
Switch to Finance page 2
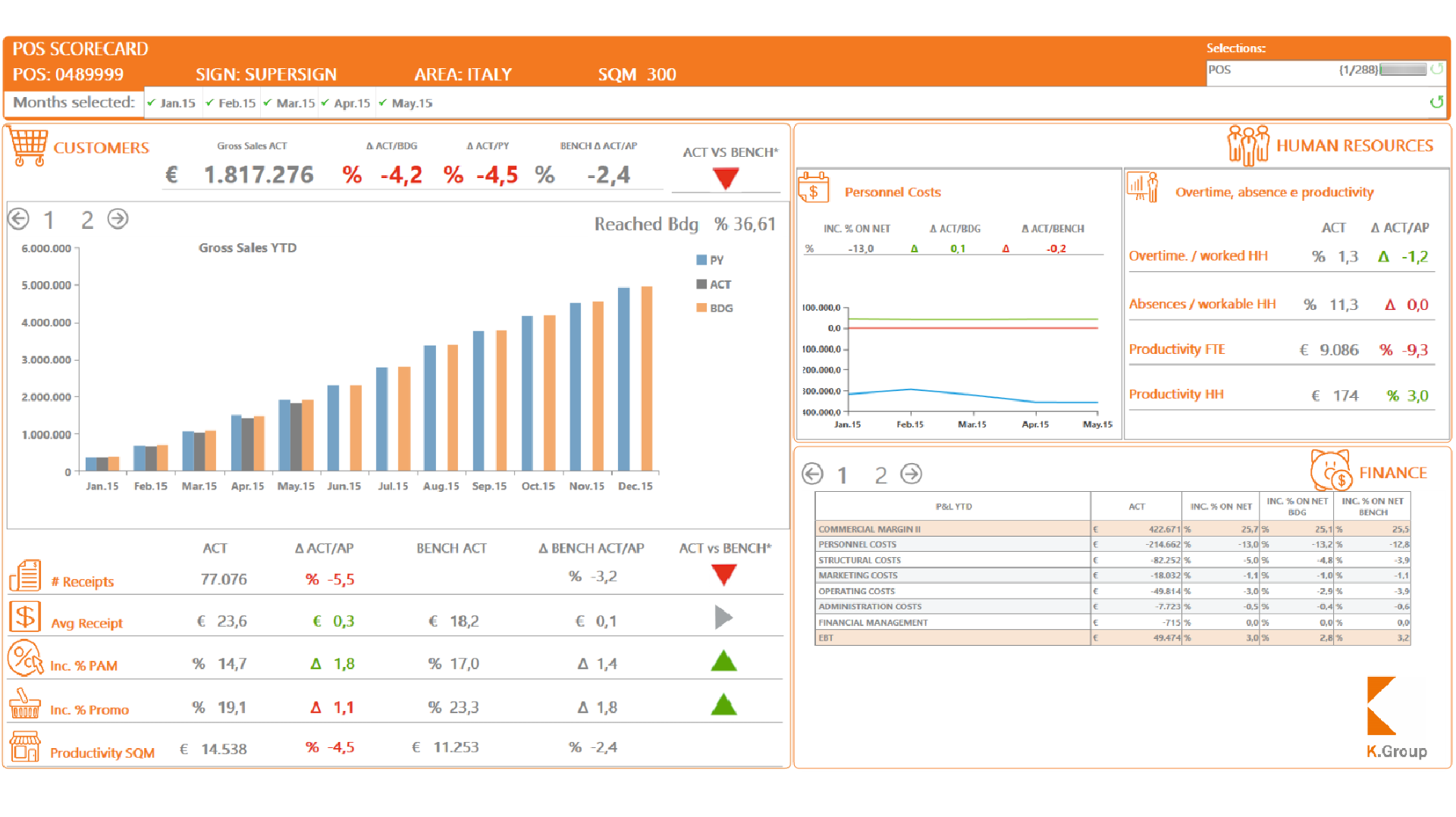click(x=880, y=475)
